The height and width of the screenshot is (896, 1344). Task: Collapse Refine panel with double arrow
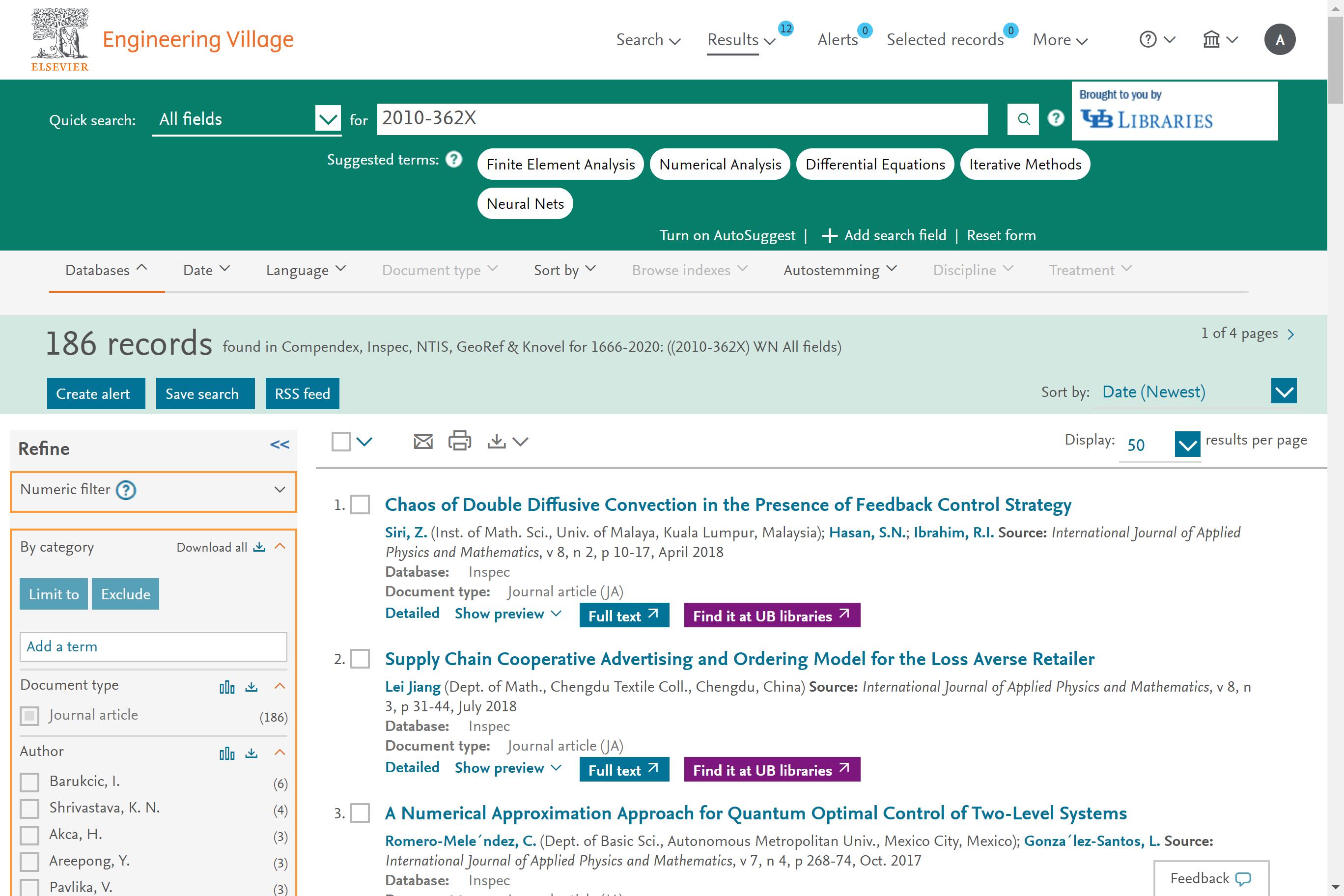[280, 445]
